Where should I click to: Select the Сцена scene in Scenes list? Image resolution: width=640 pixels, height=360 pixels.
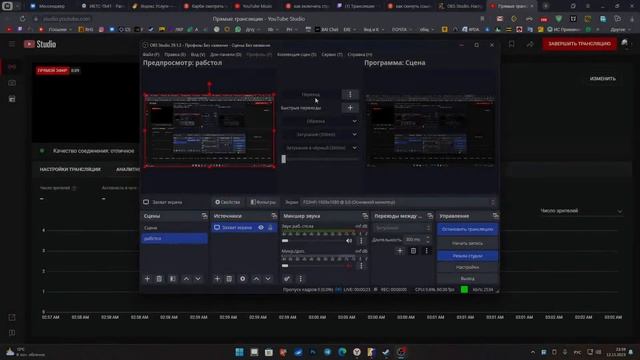pos(174,228)
